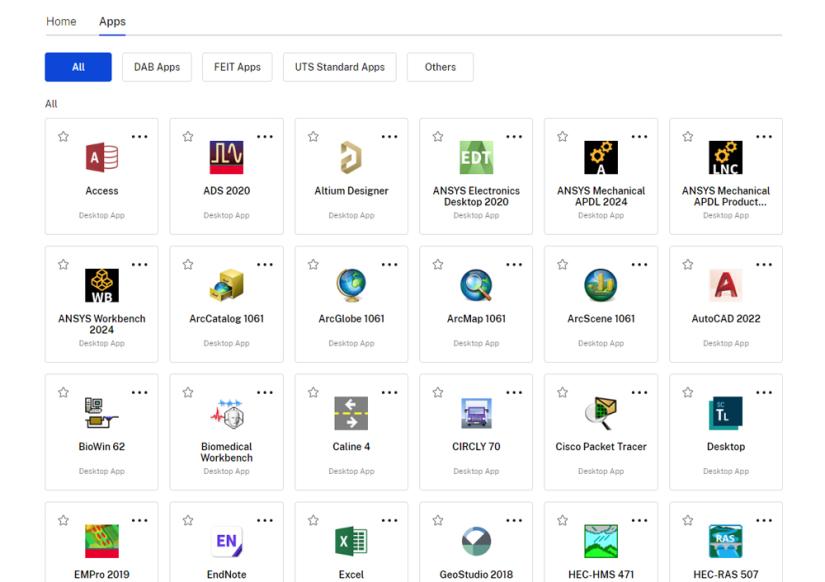
Task: Open Biomedical Workbench icon
Action: point(226,413)
